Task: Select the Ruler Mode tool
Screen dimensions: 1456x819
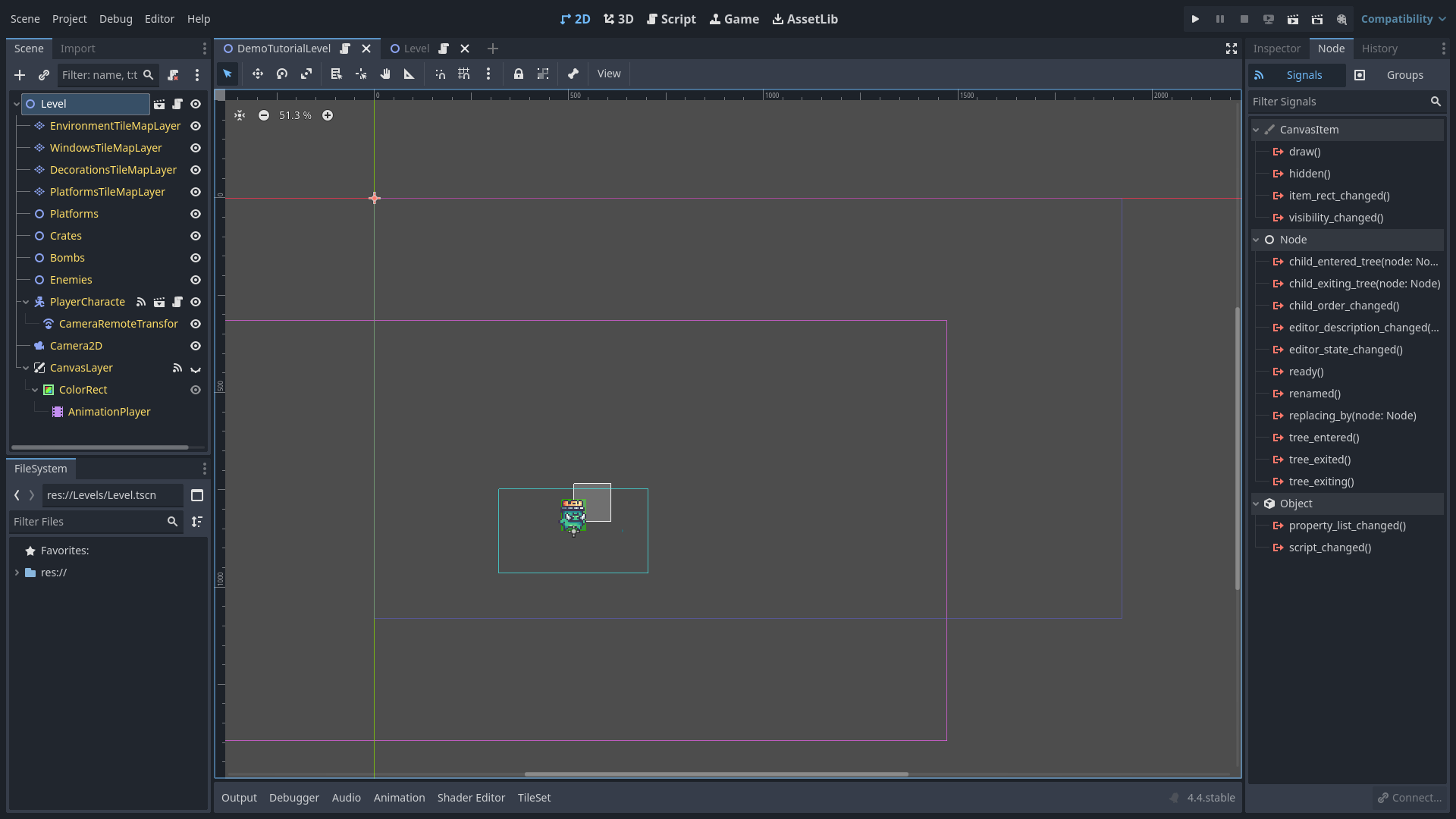Action: tap(409, 74)
